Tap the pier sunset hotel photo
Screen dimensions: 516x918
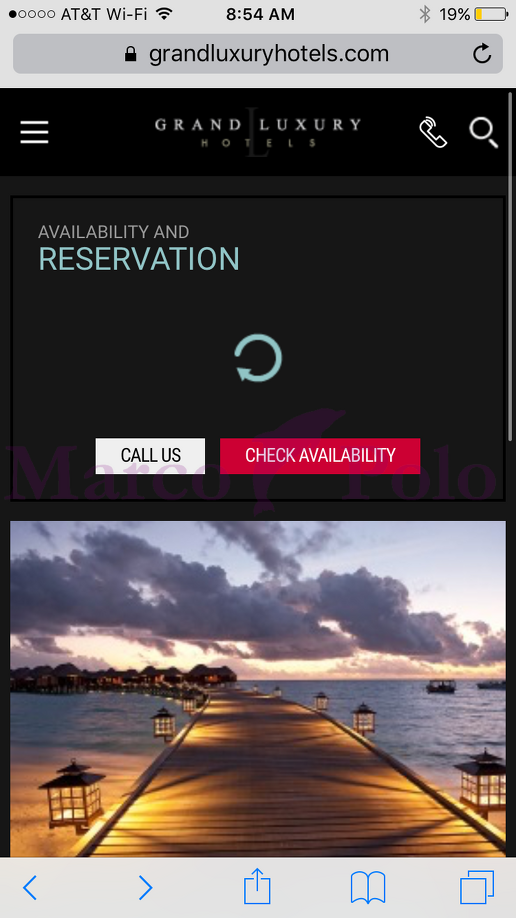[258, 689]
